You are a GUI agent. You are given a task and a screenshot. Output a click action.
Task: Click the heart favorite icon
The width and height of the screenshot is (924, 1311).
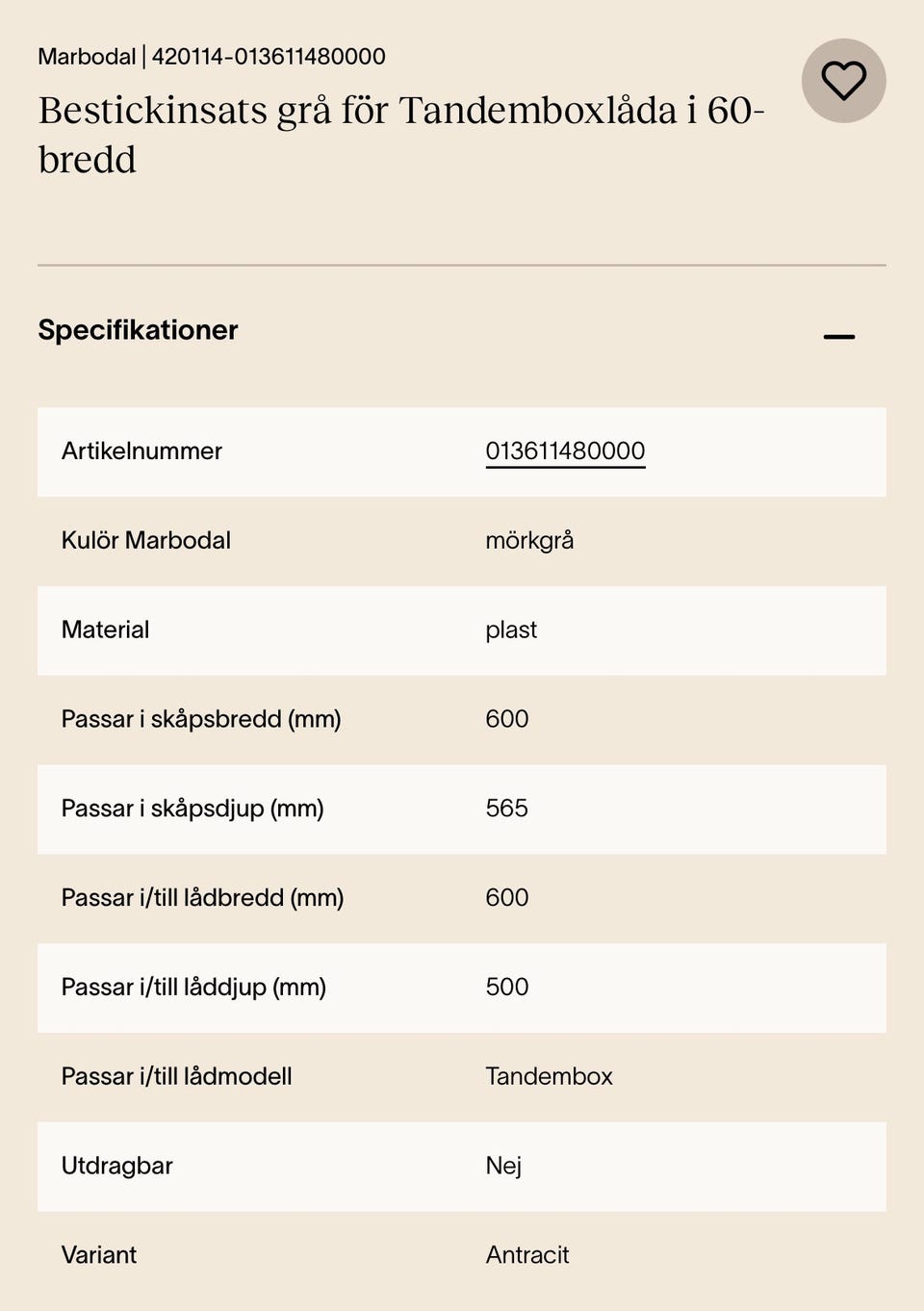(x=843, y=81)
